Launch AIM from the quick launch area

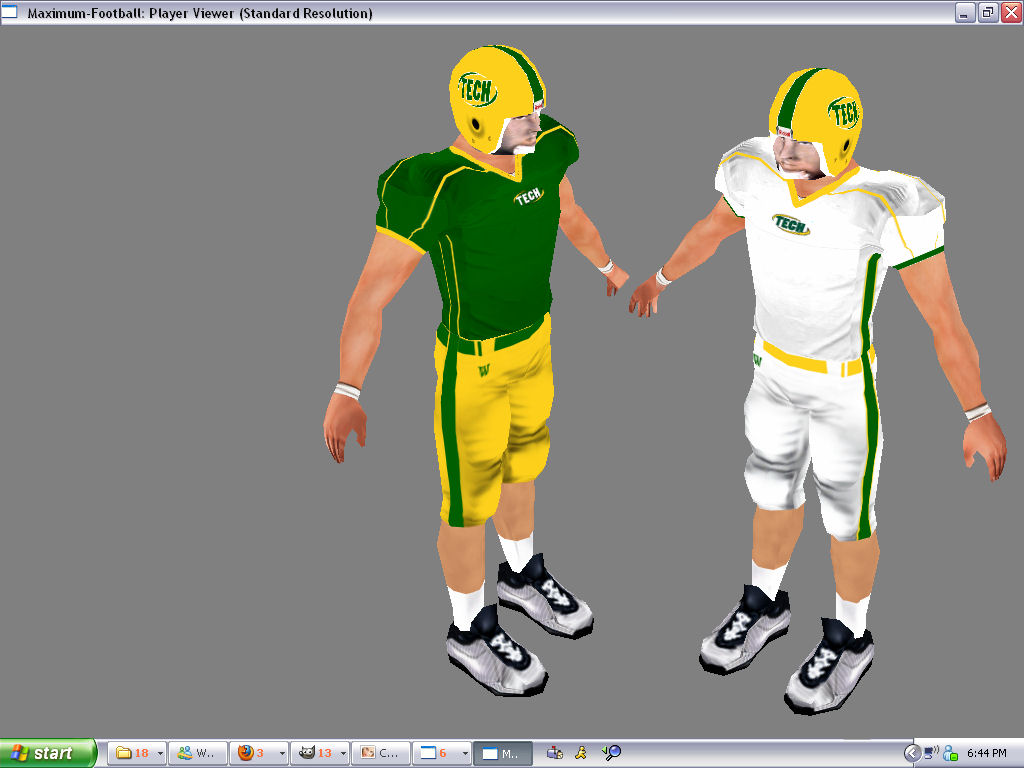pos(581,753)
